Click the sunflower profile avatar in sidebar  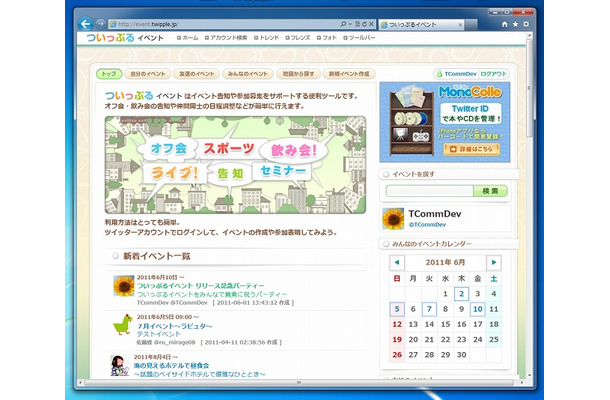pos(393,218)
